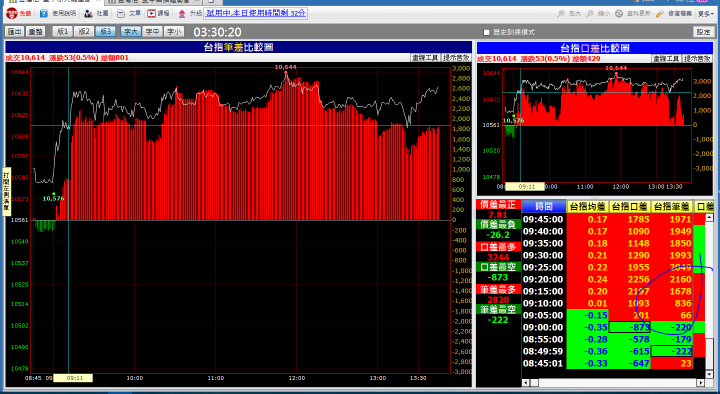Toggle 提示音效 in 台指口差比較圖 panel

click(697, 58)
